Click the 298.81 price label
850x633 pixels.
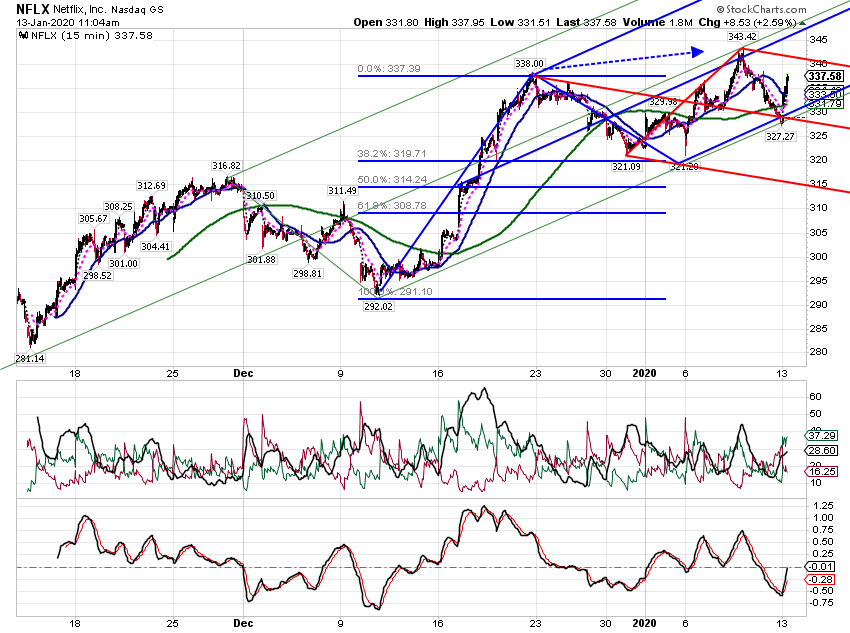tap(307, 274)
